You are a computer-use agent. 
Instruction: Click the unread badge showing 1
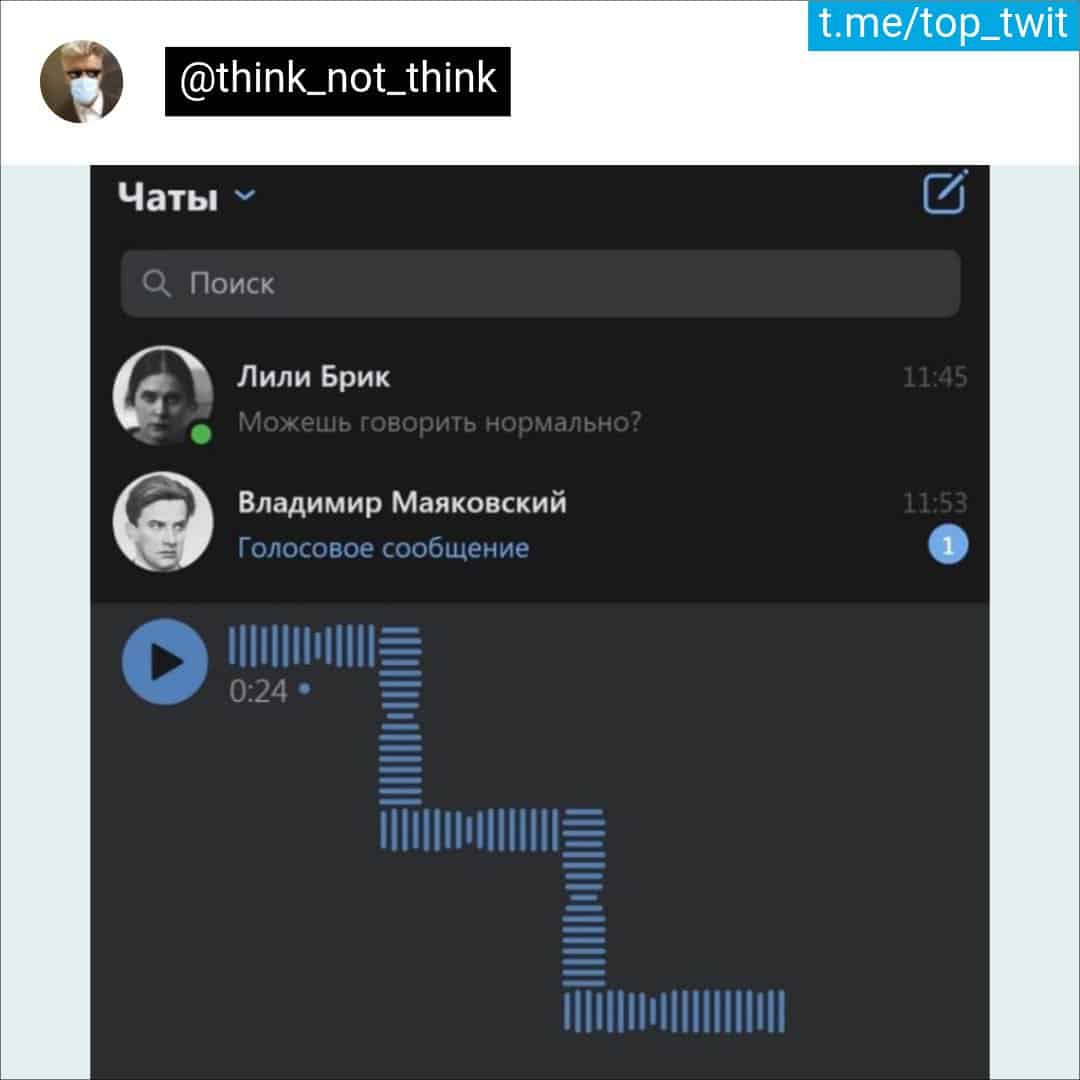click(x=948, y=545)
